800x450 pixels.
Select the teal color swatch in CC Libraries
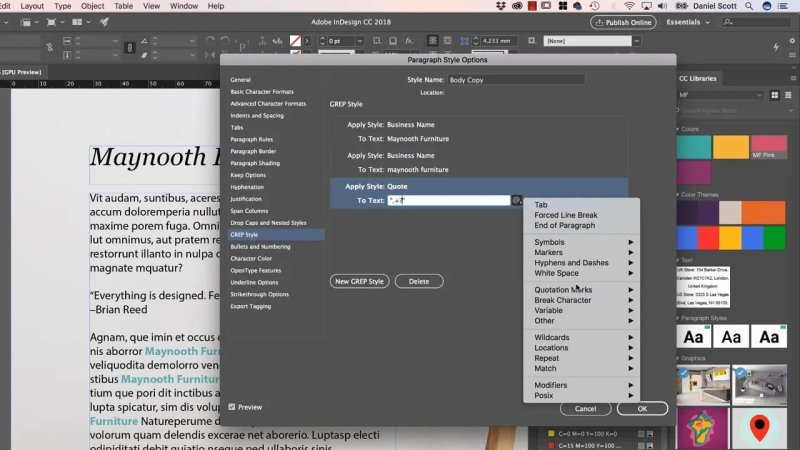click(x=694, y=147)
